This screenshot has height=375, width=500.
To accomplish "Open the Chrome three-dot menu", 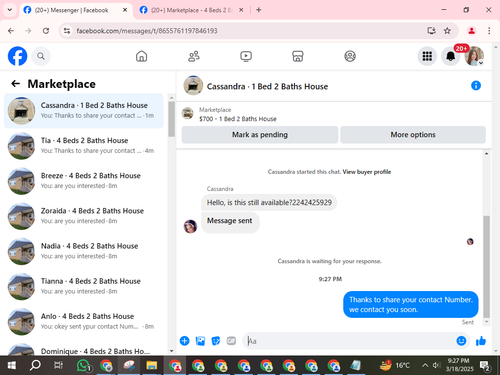I will click(x=489, y=31).
